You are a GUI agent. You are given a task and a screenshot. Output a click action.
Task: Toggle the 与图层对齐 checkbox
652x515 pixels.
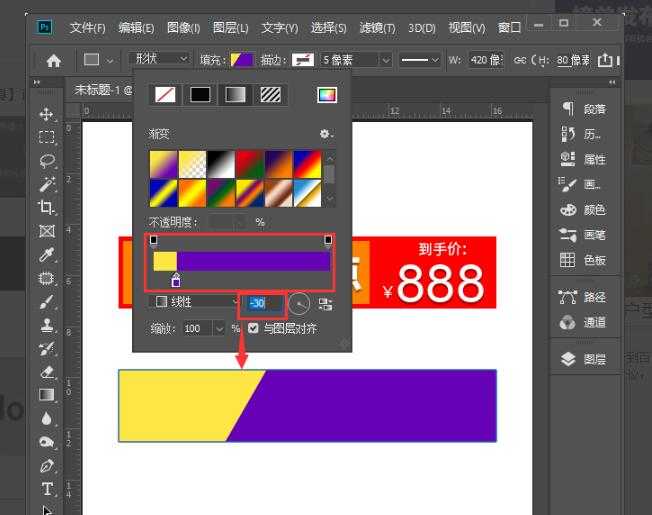click(x=253, y=328)
